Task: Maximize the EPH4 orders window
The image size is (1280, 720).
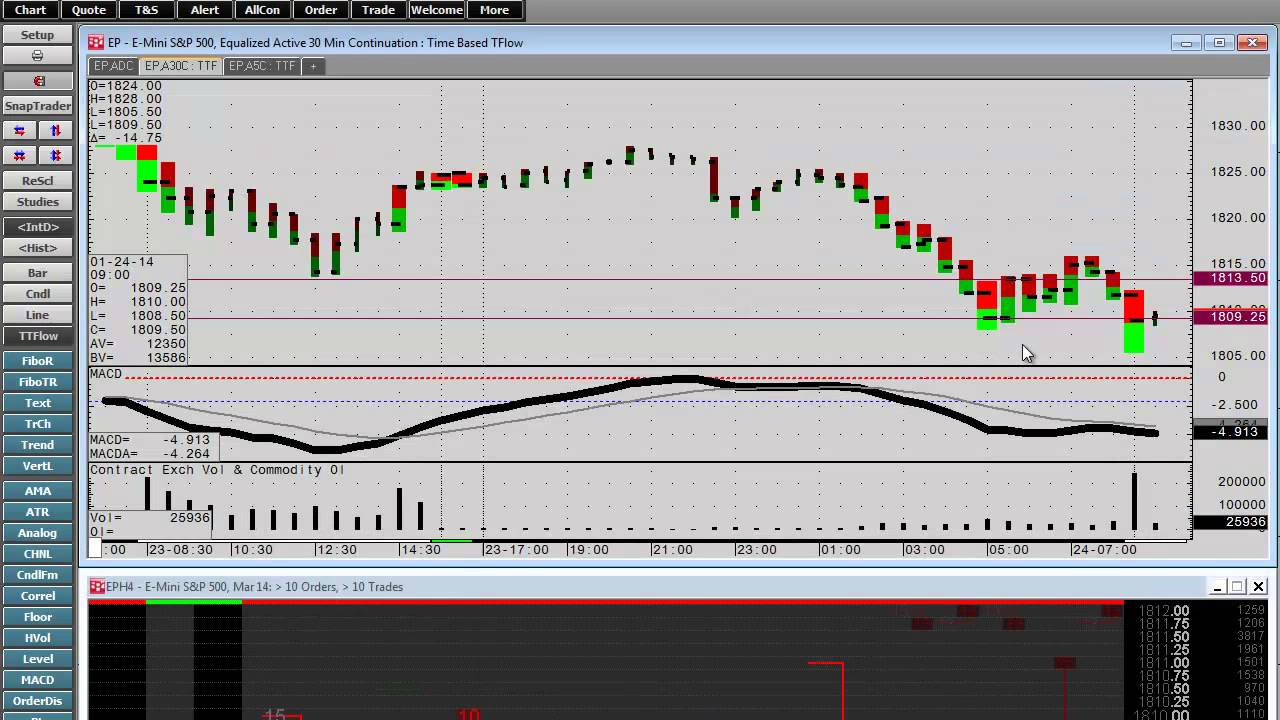Action: tap(1238, 587)
